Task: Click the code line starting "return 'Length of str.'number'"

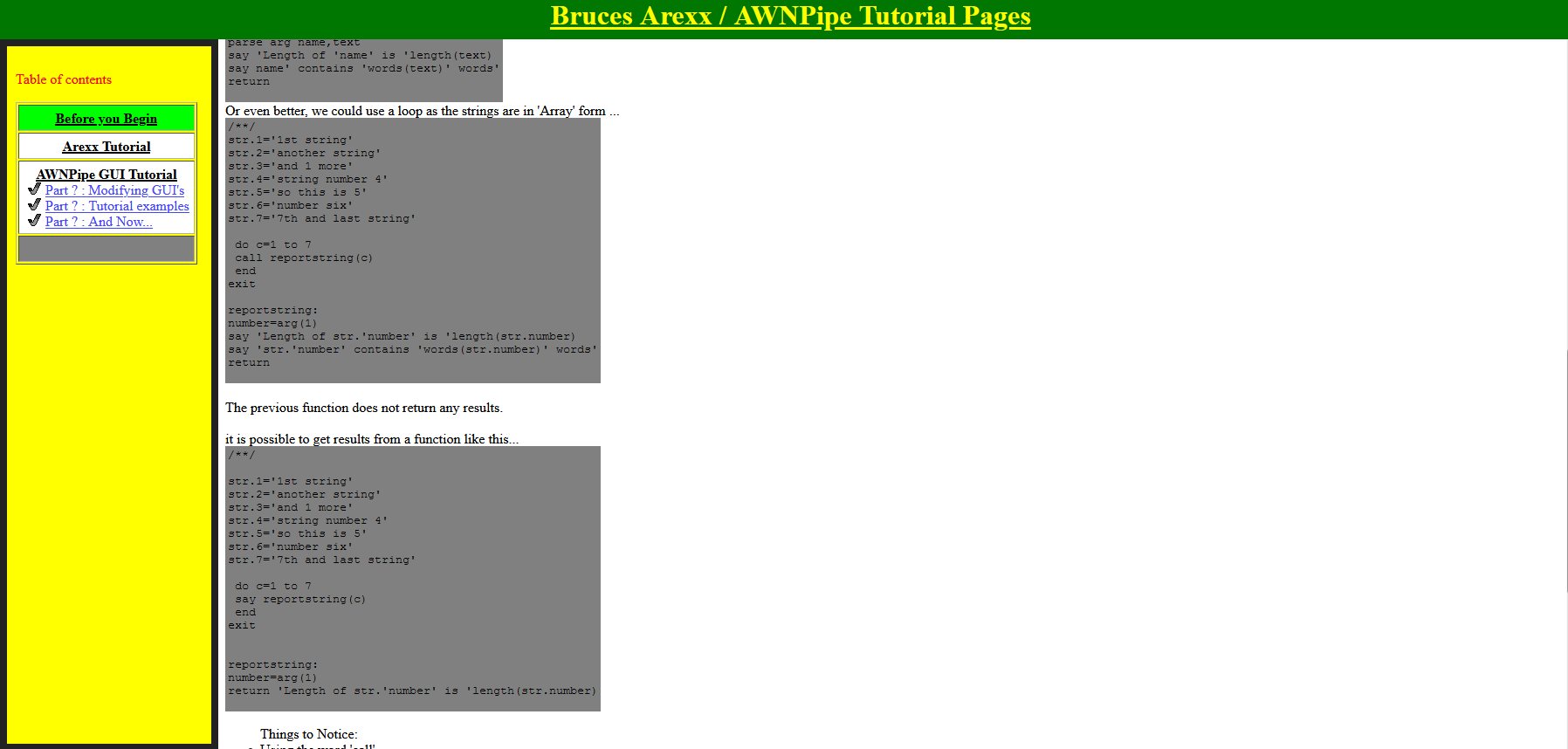Action: [x=412, y=691]
